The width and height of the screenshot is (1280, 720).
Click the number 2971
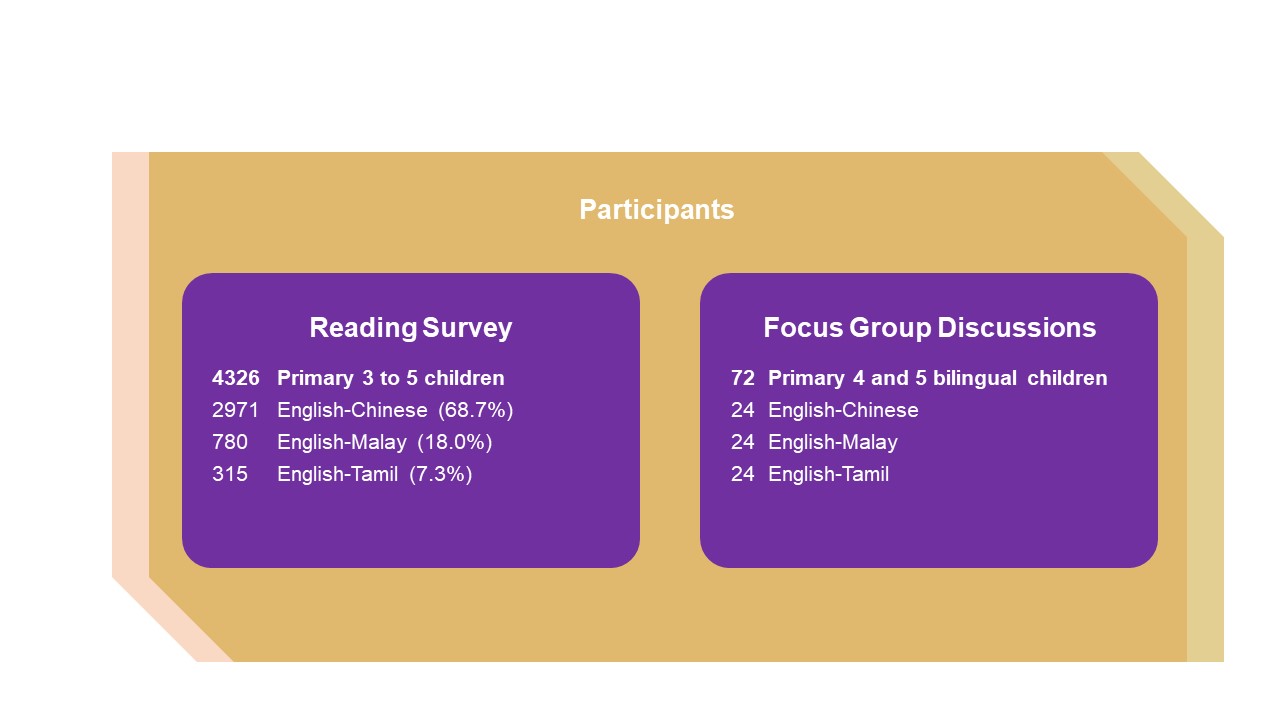236,410
